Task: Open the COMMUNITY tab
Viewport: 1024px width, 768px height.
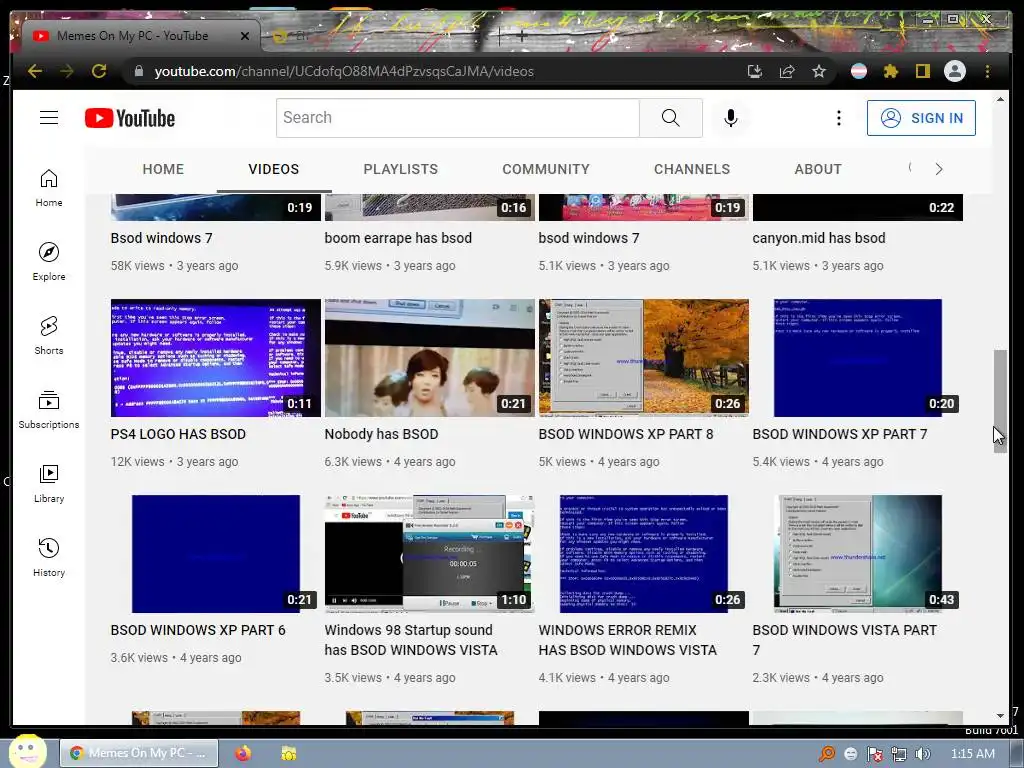Action: (x=546, y=169)
